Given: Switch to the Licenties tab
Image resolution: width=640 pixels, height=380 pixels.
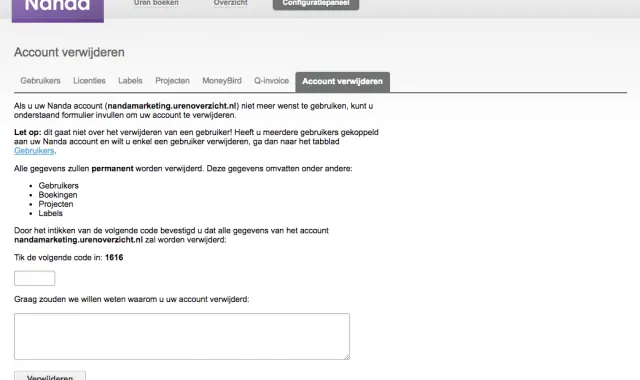Looking at the screenshot, I should [x=89, y=81].
